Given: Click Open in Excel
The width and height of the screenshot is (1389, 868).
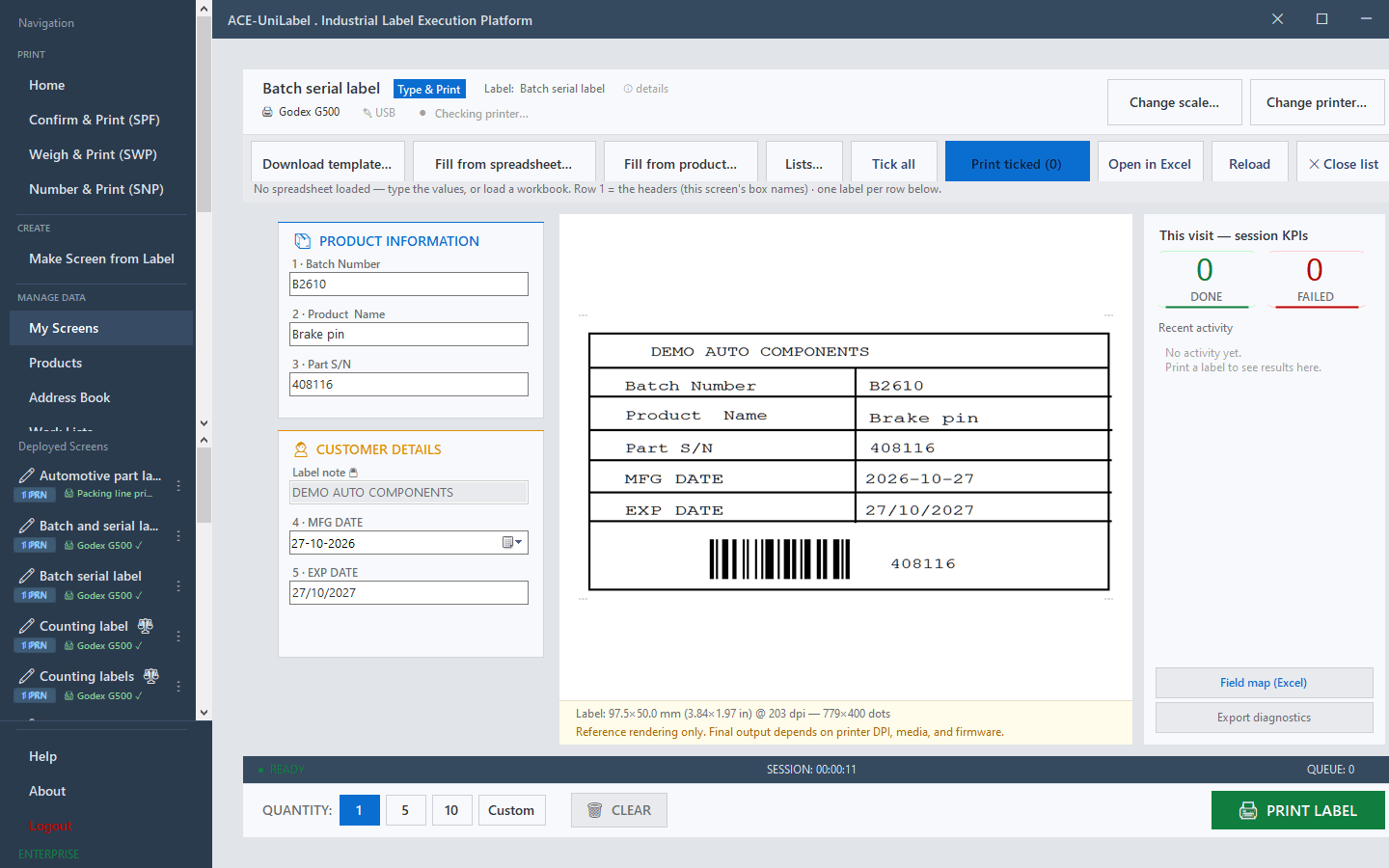Looking at the screenshot, I should (1150, 164).
